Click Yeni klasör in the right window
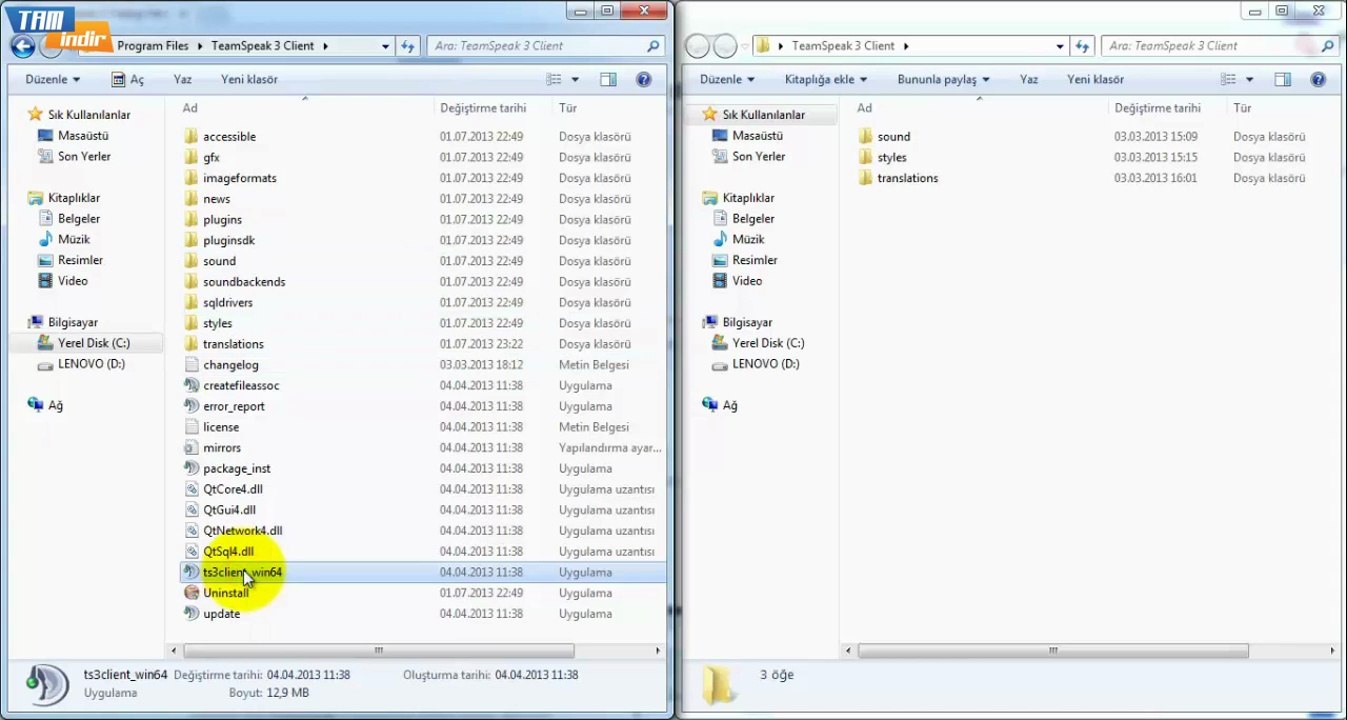This screenshot has width=1347, height=720. (x=1095, y=79)
